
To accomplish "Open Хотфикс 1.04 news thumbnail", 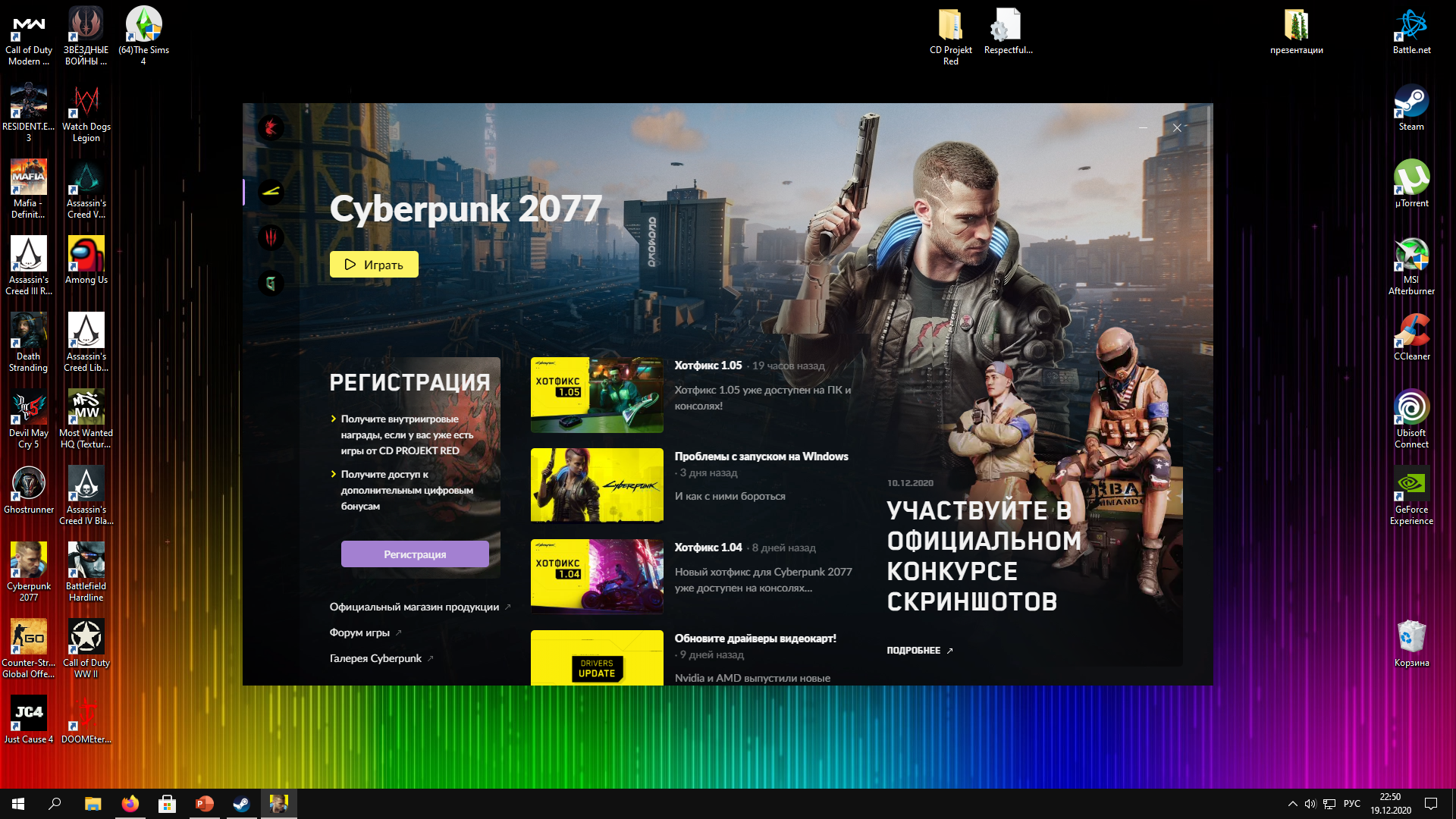I will coord(597,576).
